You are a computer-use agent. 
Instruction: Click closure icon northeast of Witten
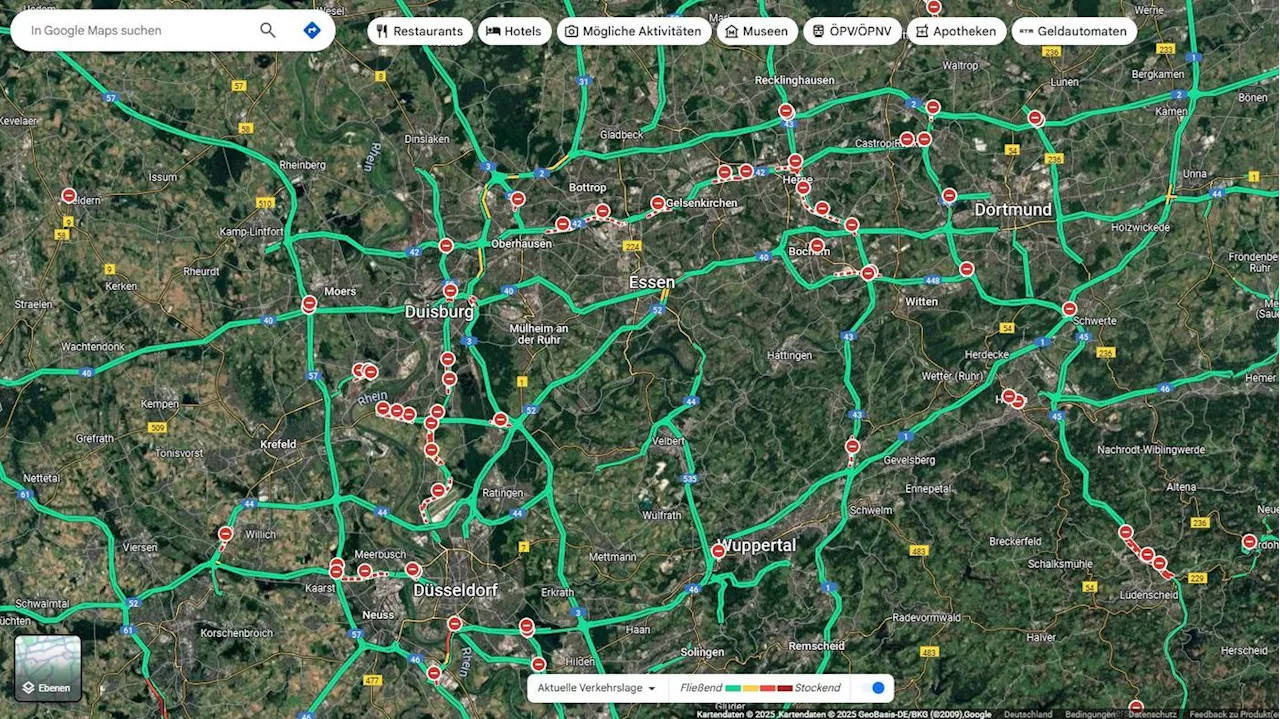click(x=966, y=269)
